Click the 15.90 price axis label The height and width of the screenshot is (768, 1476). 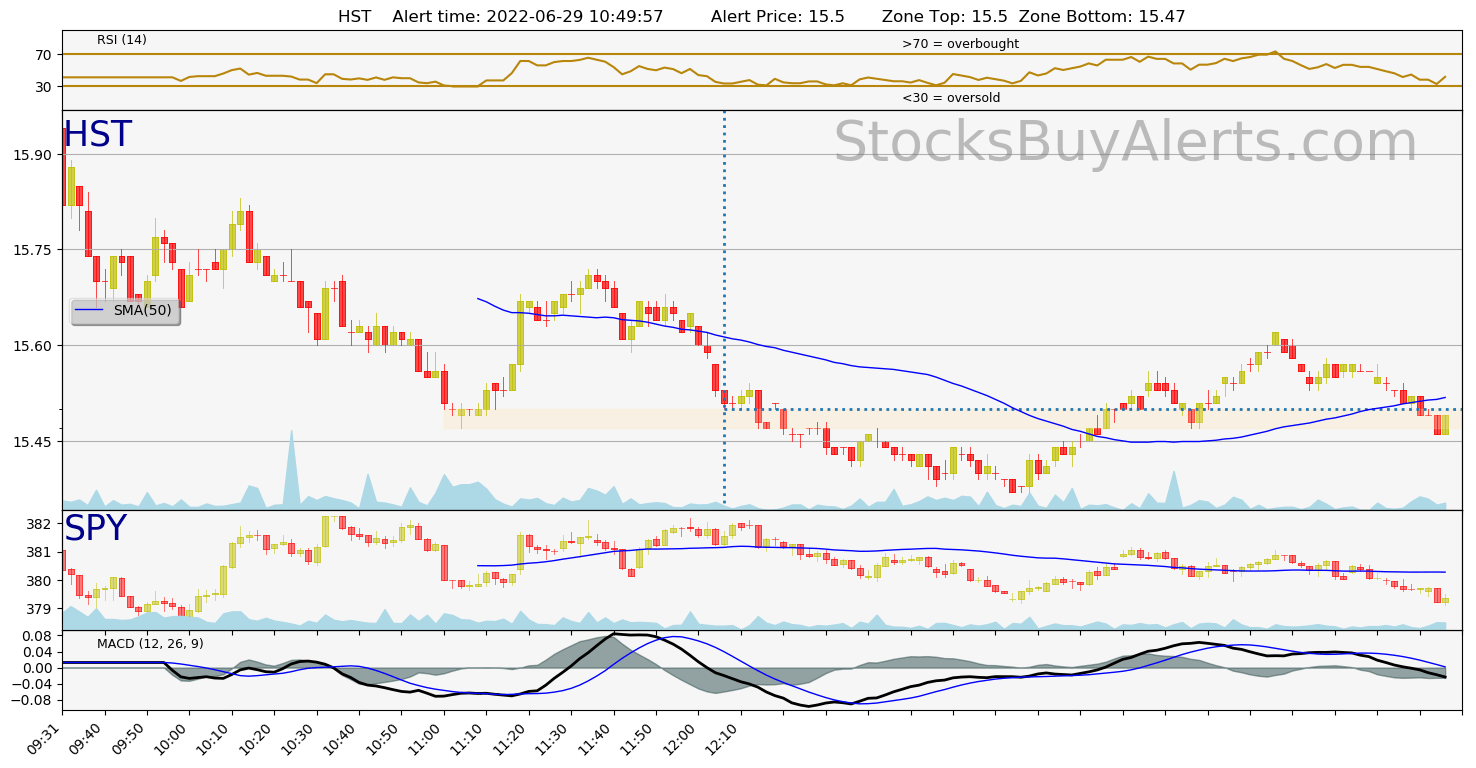point(34,155)
